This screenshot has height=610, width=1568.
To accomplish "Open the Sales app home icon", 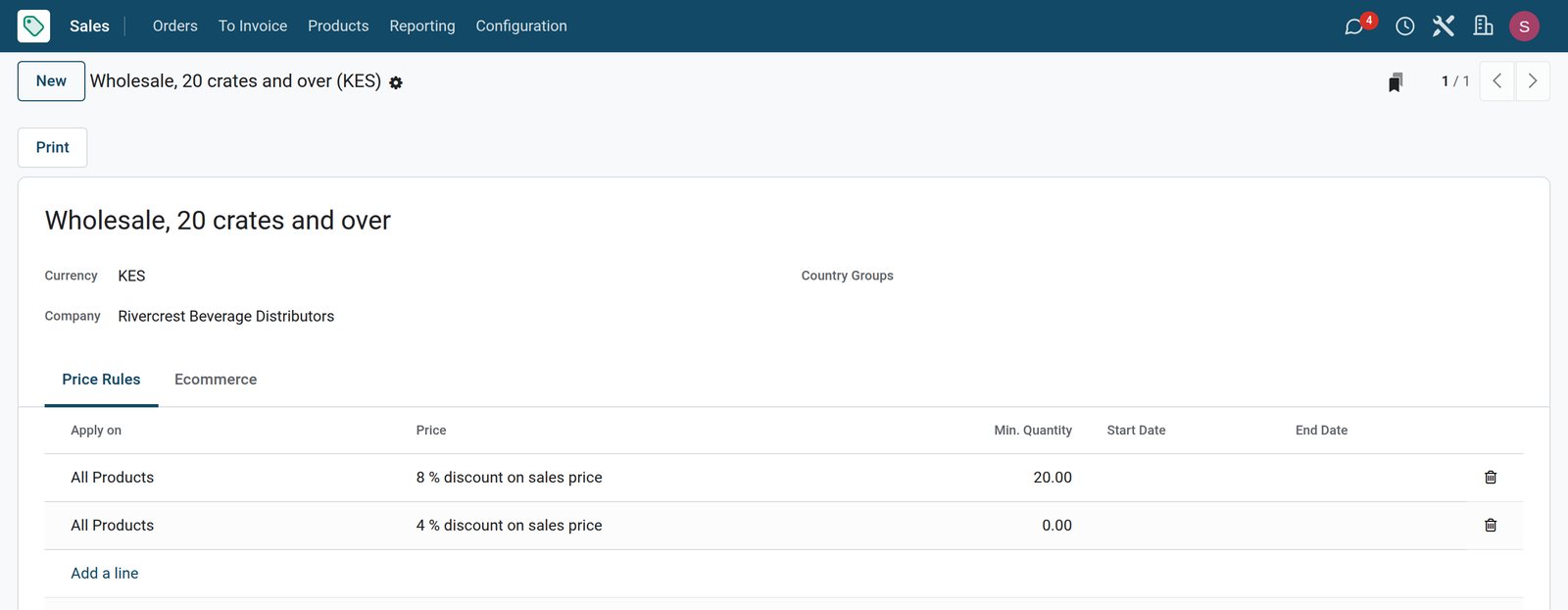I will 33,25.
